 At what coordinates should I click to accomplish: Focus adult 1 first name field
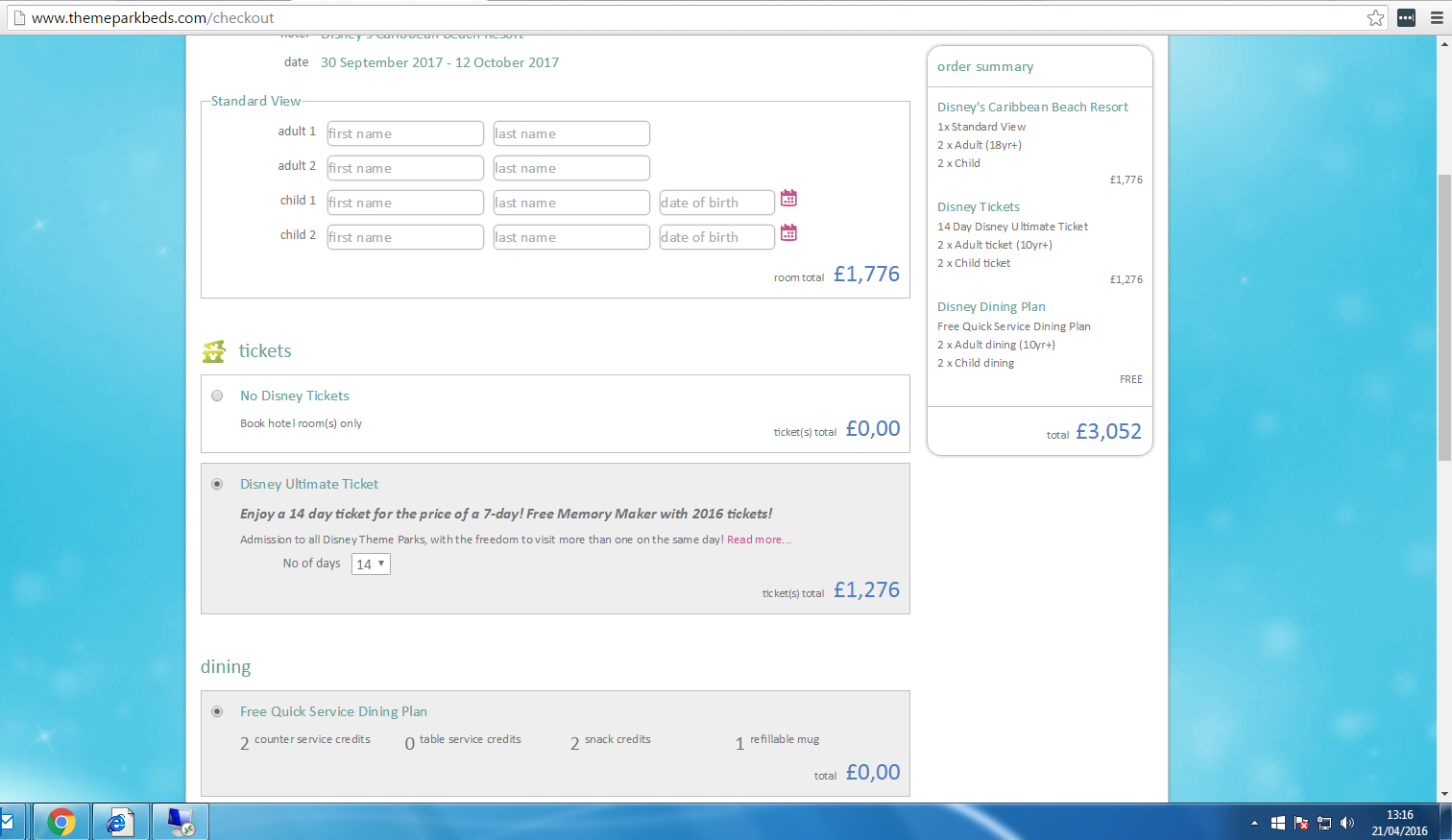[405, 133]
